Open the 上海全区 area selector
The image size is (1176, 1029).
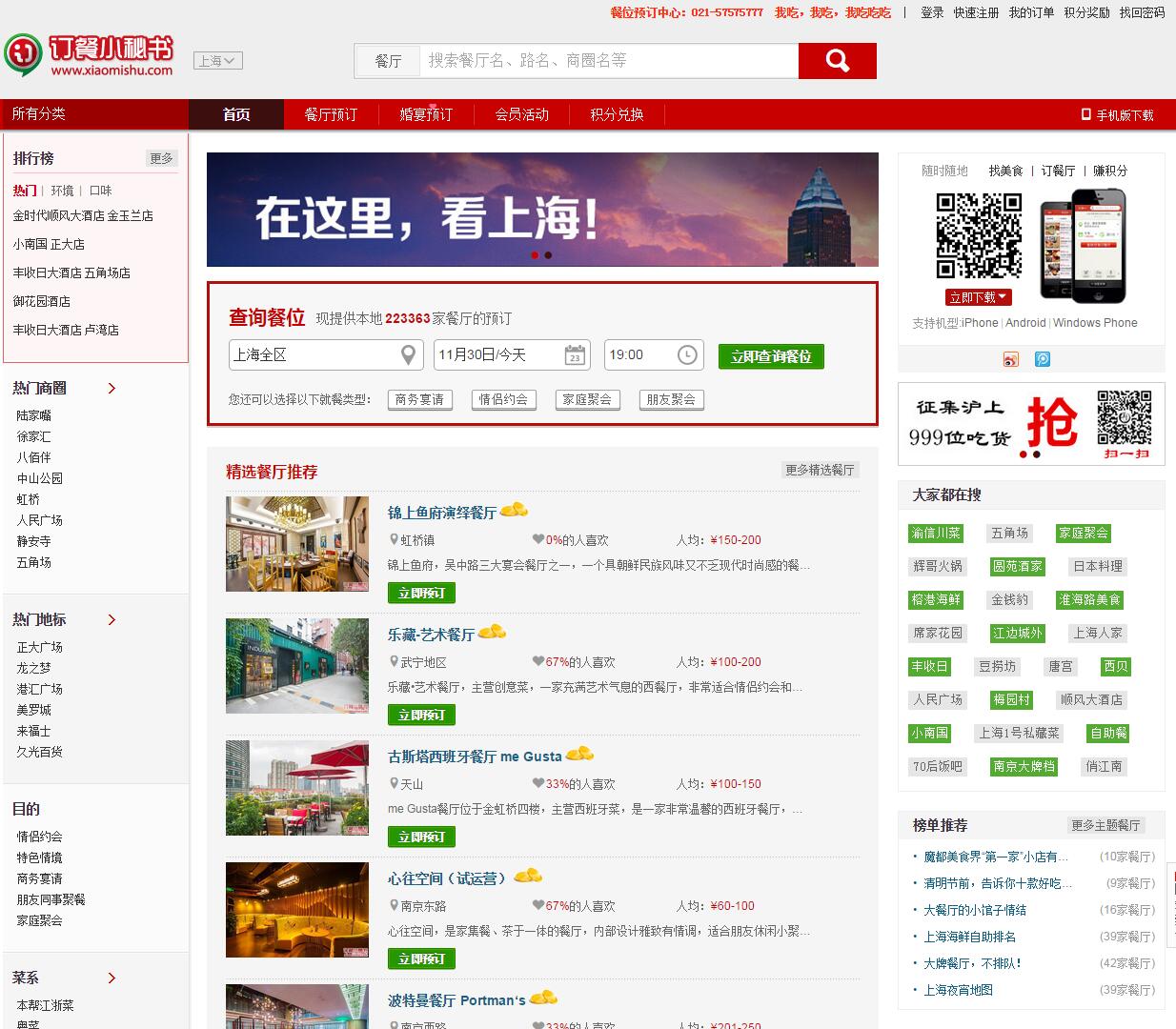click(x=325, y=355)
